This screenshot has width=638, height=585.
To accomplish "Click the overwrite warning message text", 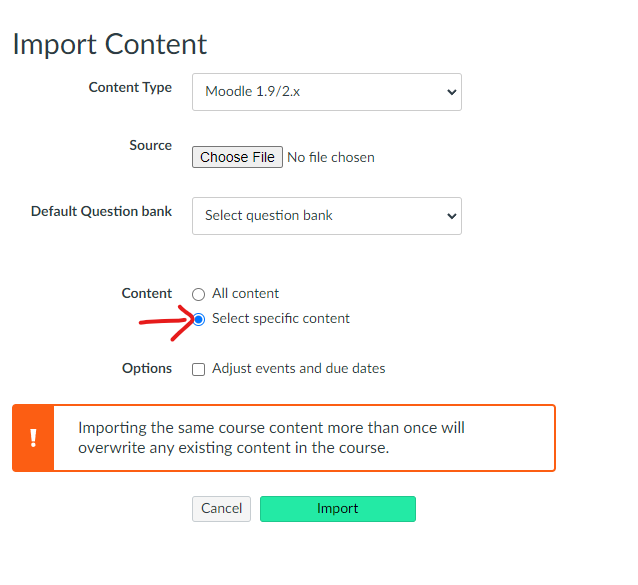I will click(x=271, y=438).
